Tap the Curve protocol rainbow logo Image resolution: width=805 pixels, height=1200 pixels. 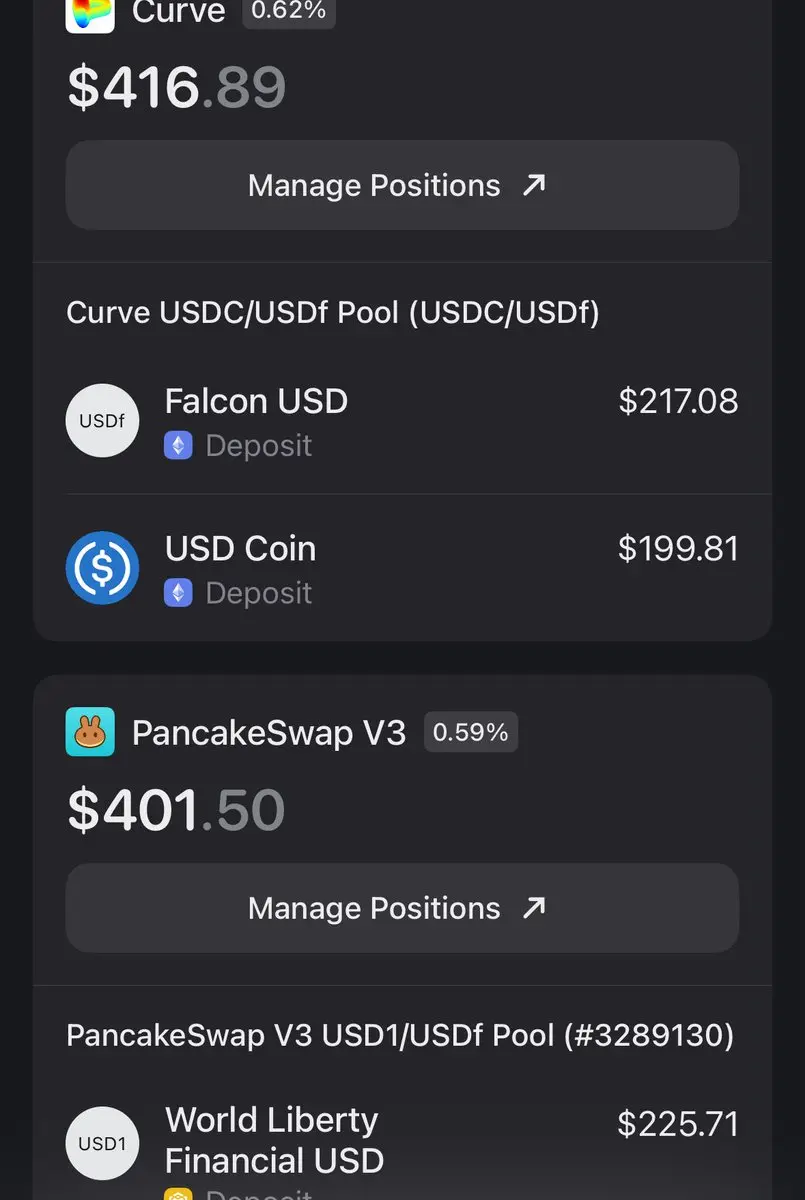[90, 16]
